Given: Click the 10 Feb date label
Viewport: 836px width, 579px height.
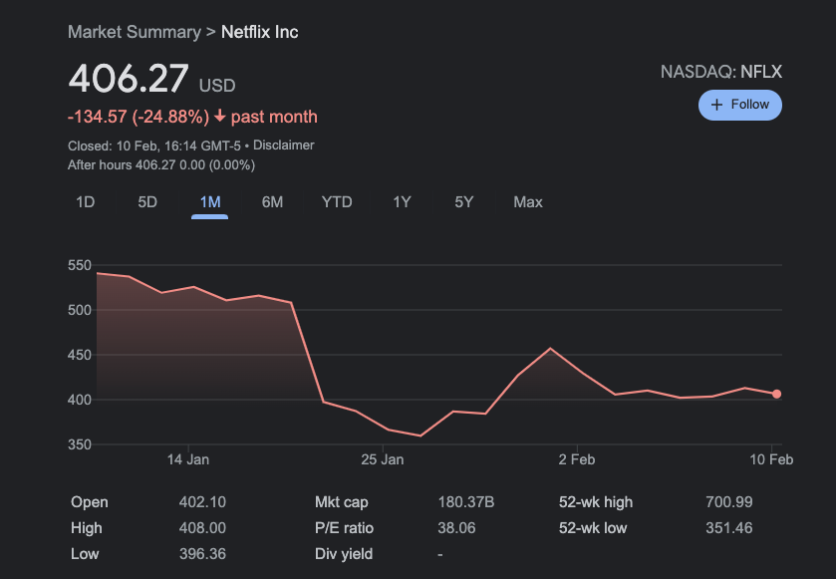Looking at the screenshot, I should (771, 460).
